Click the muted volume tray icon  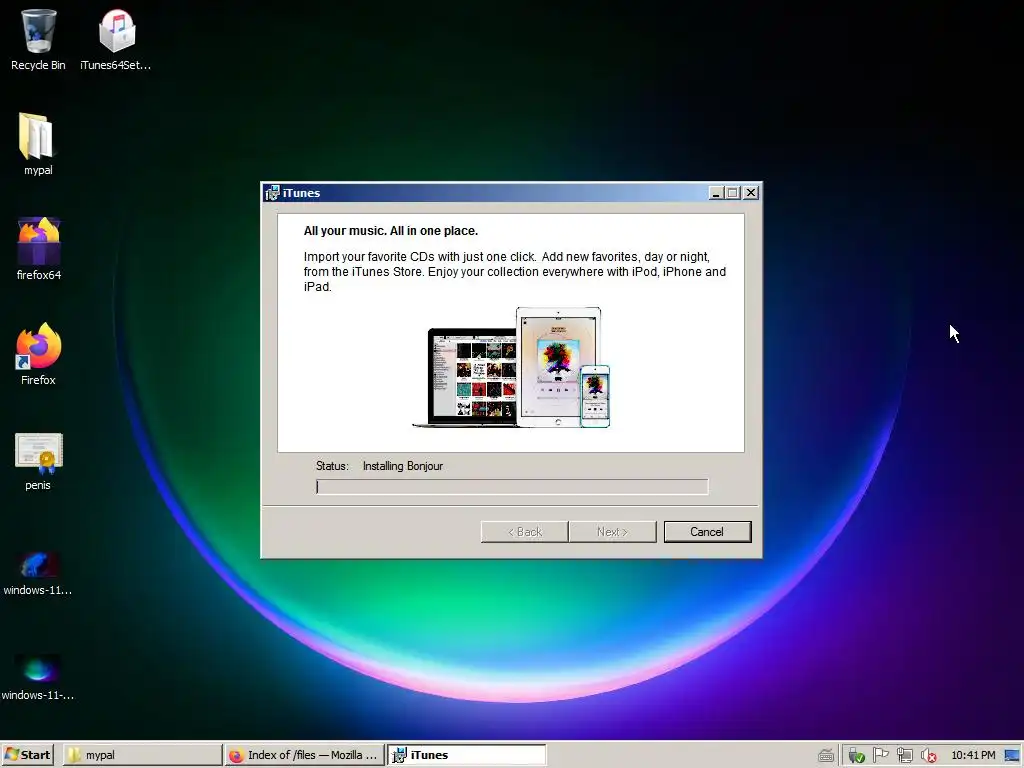click(928, 756)
